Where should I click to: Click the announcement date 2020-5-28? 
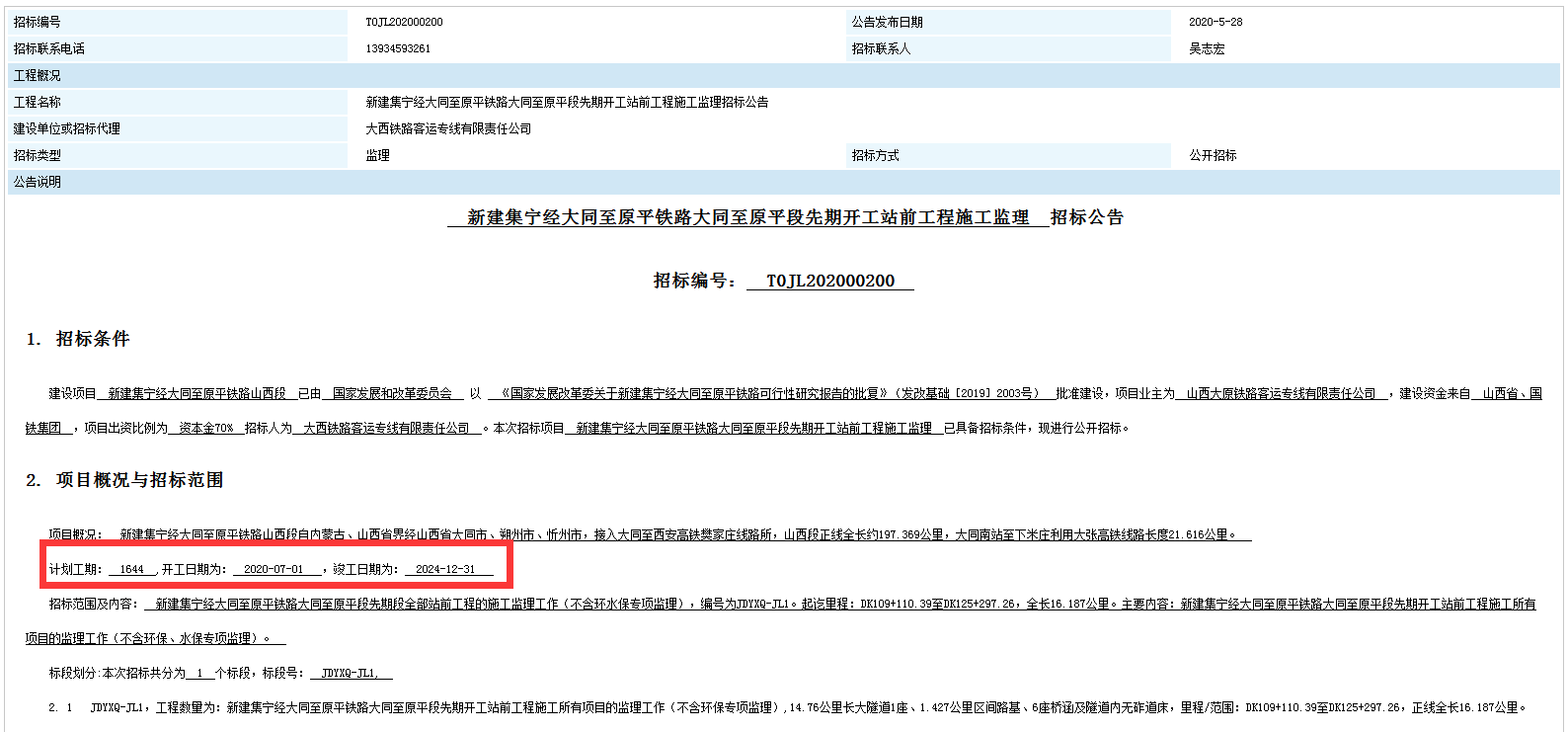tap(1215, 22)
